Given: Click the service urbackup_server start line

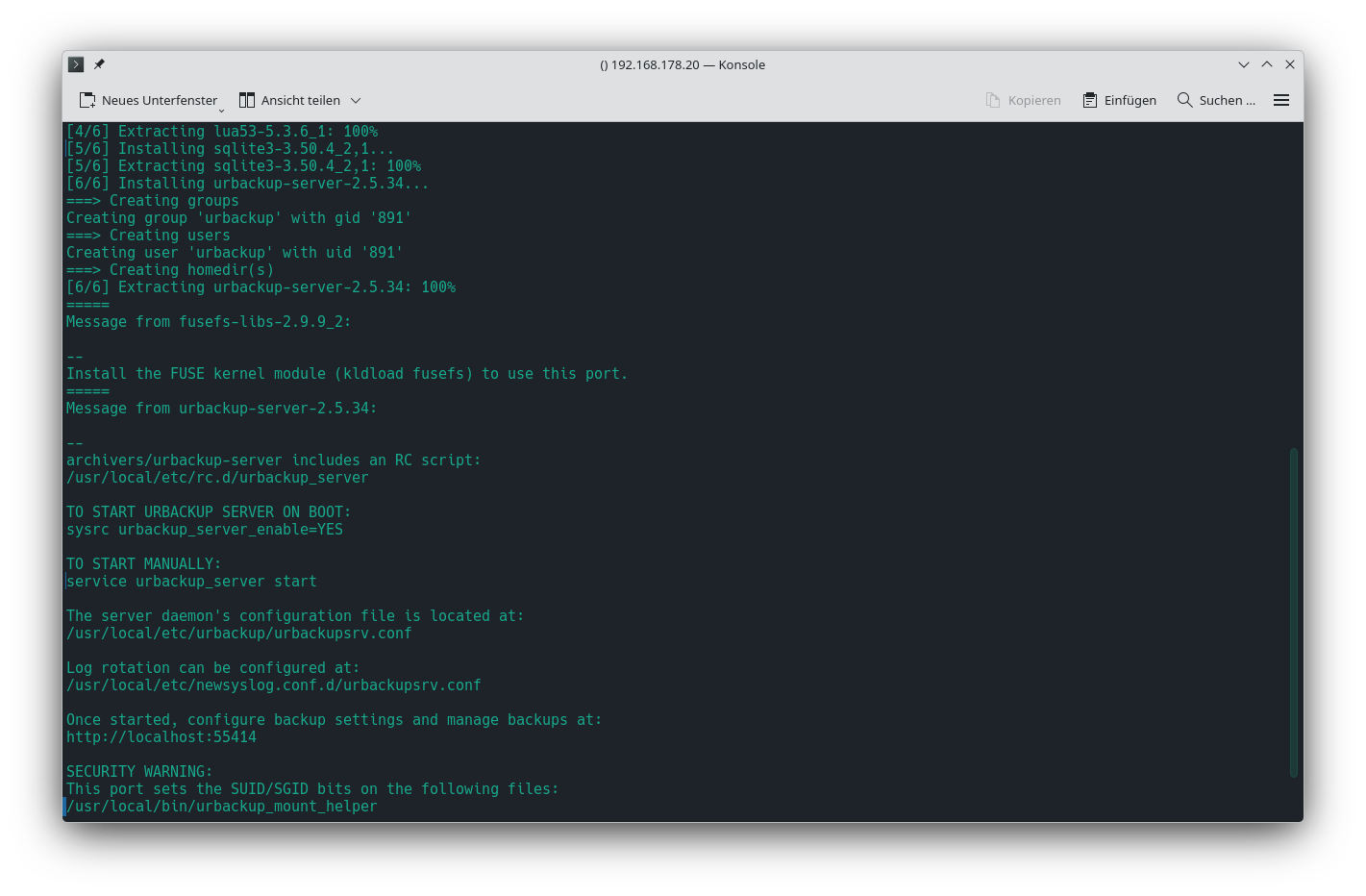Looking at the screenshot, I should tap(191, 582).
